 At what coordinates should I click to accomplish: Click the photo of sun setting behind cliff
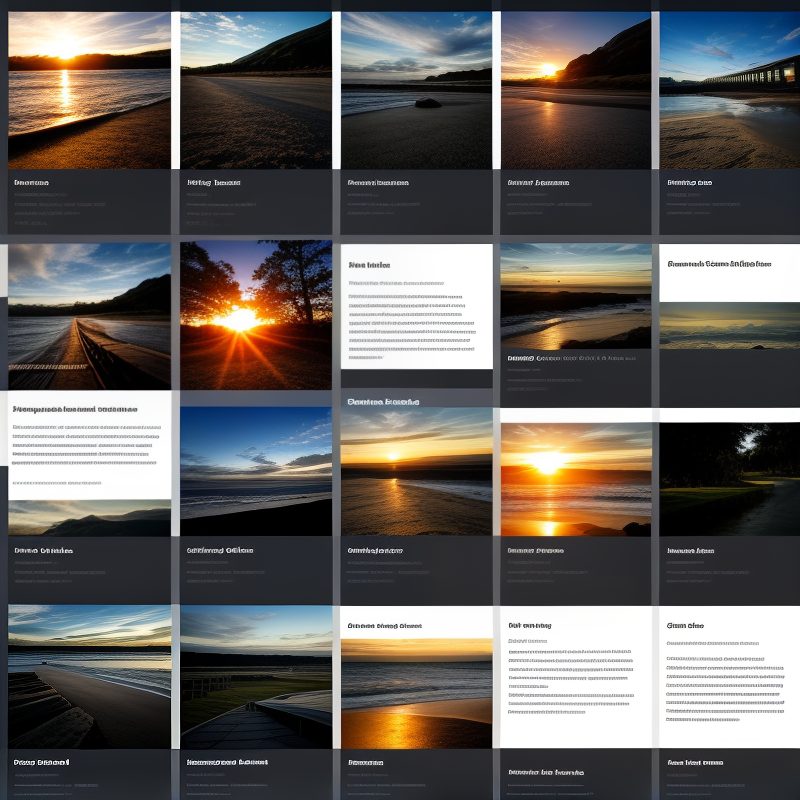576,90
